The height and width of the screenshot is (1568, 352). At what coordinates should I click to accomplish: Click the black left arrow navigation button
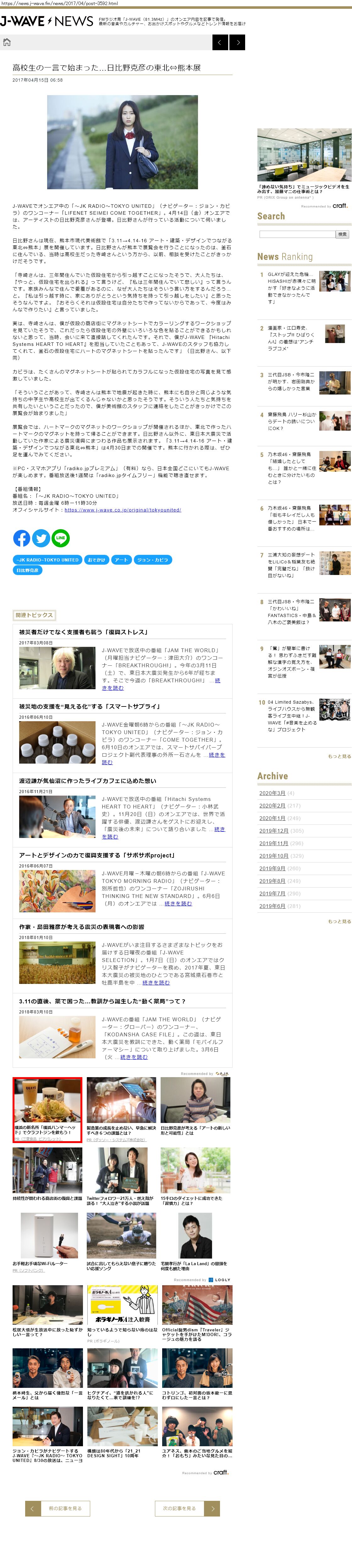coord(220,42)
